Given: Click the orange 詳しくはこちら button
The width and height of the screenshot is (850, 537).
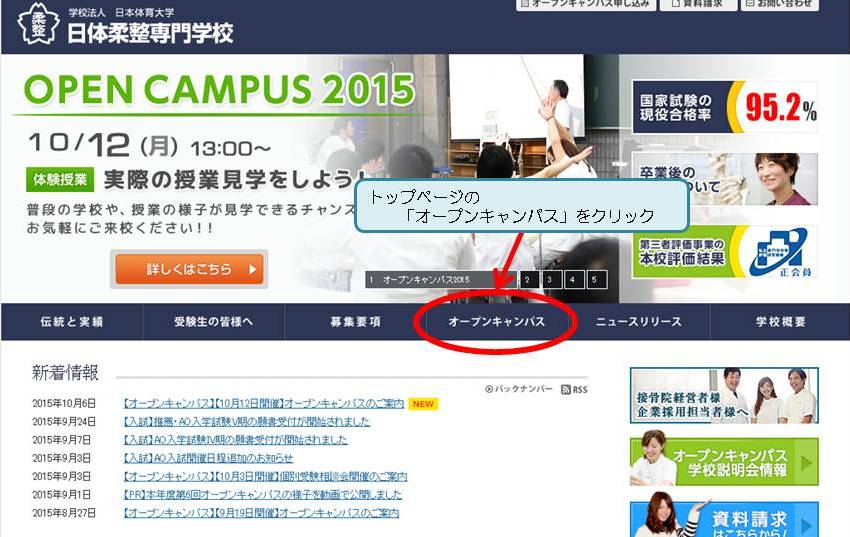Looking at the screenshot, I should point(189,269).
